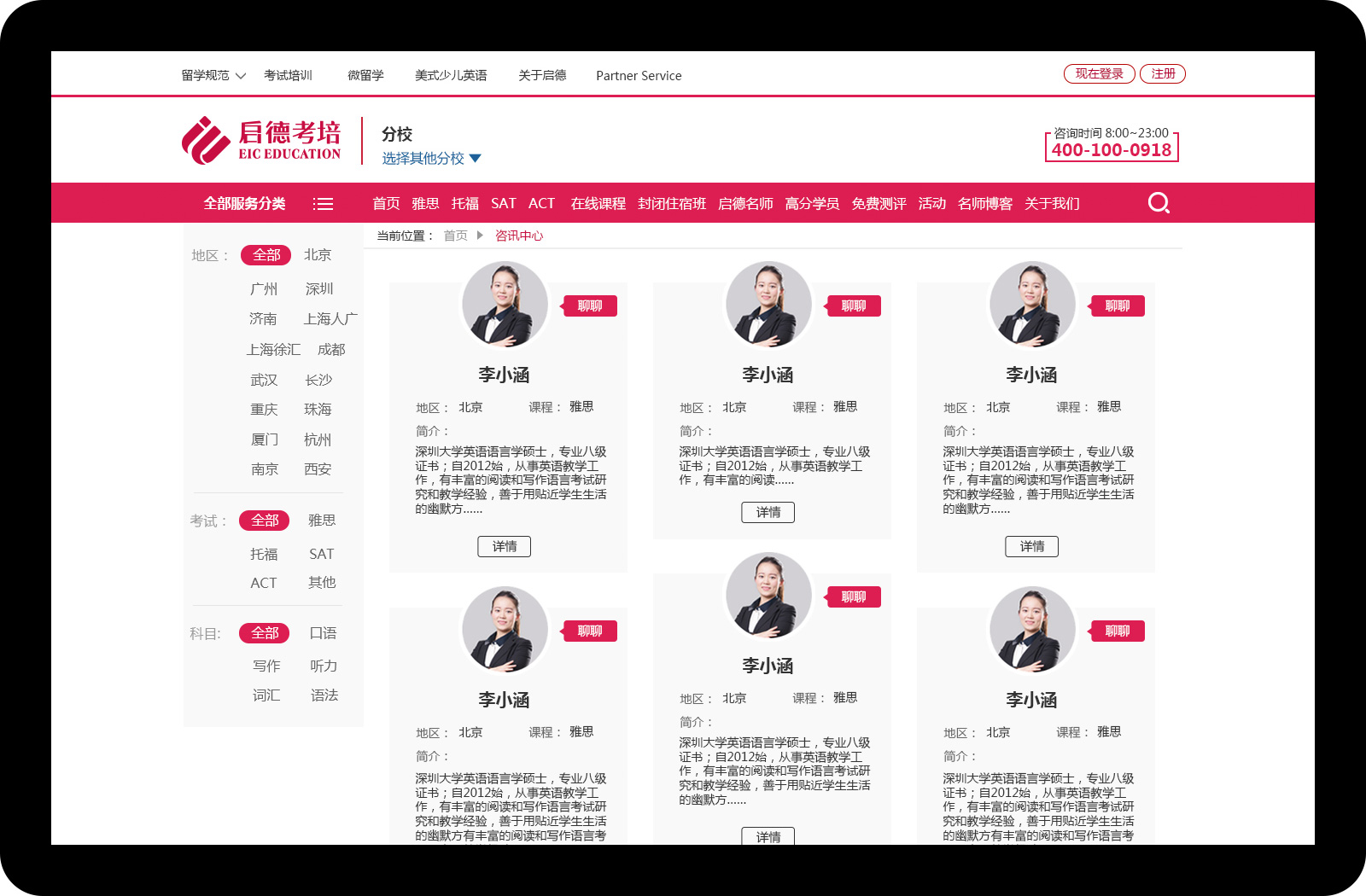Click the bottom-middle teacher's portrait photo
Image resolution: width=1366 pixels, height=896 pixels.
click(x=768, y=595)
